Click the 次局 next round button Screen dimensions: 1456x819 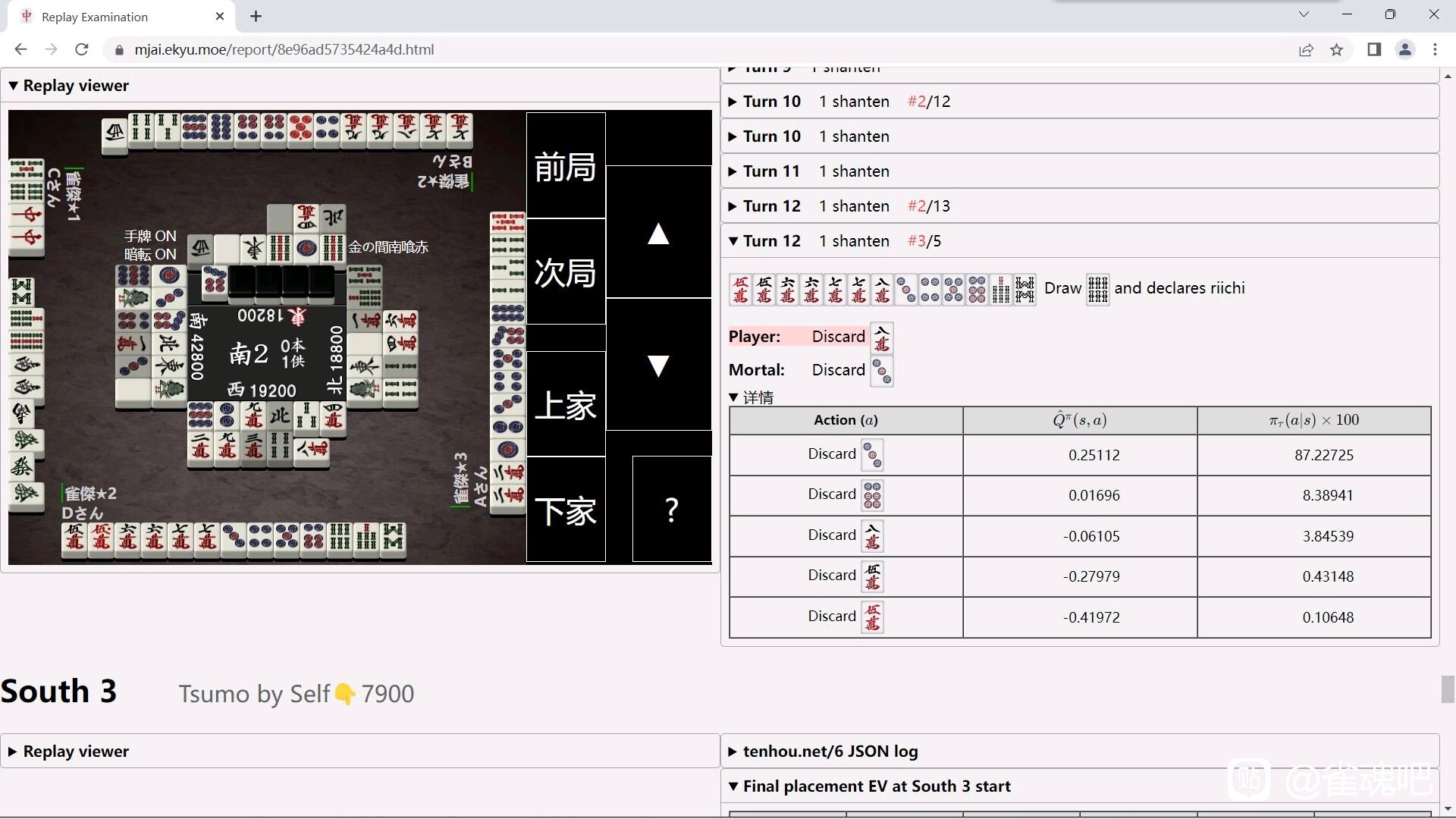tap(566, 271)
